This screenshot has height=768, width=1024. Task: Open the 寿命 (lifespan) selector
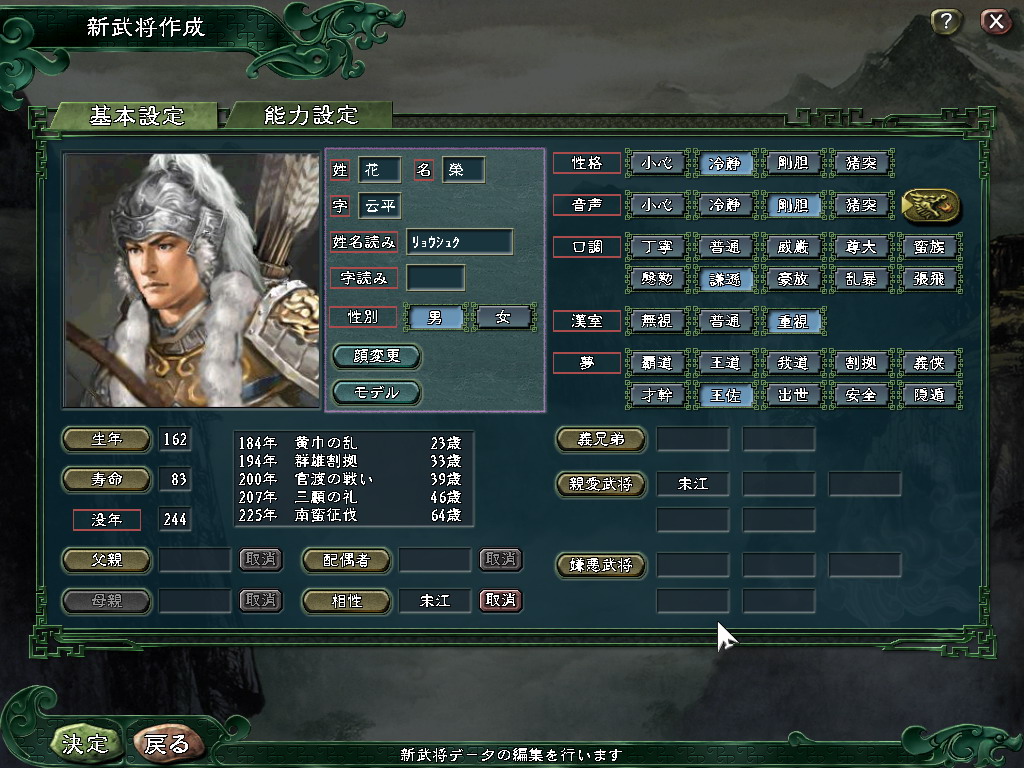(x=107, y=479)
